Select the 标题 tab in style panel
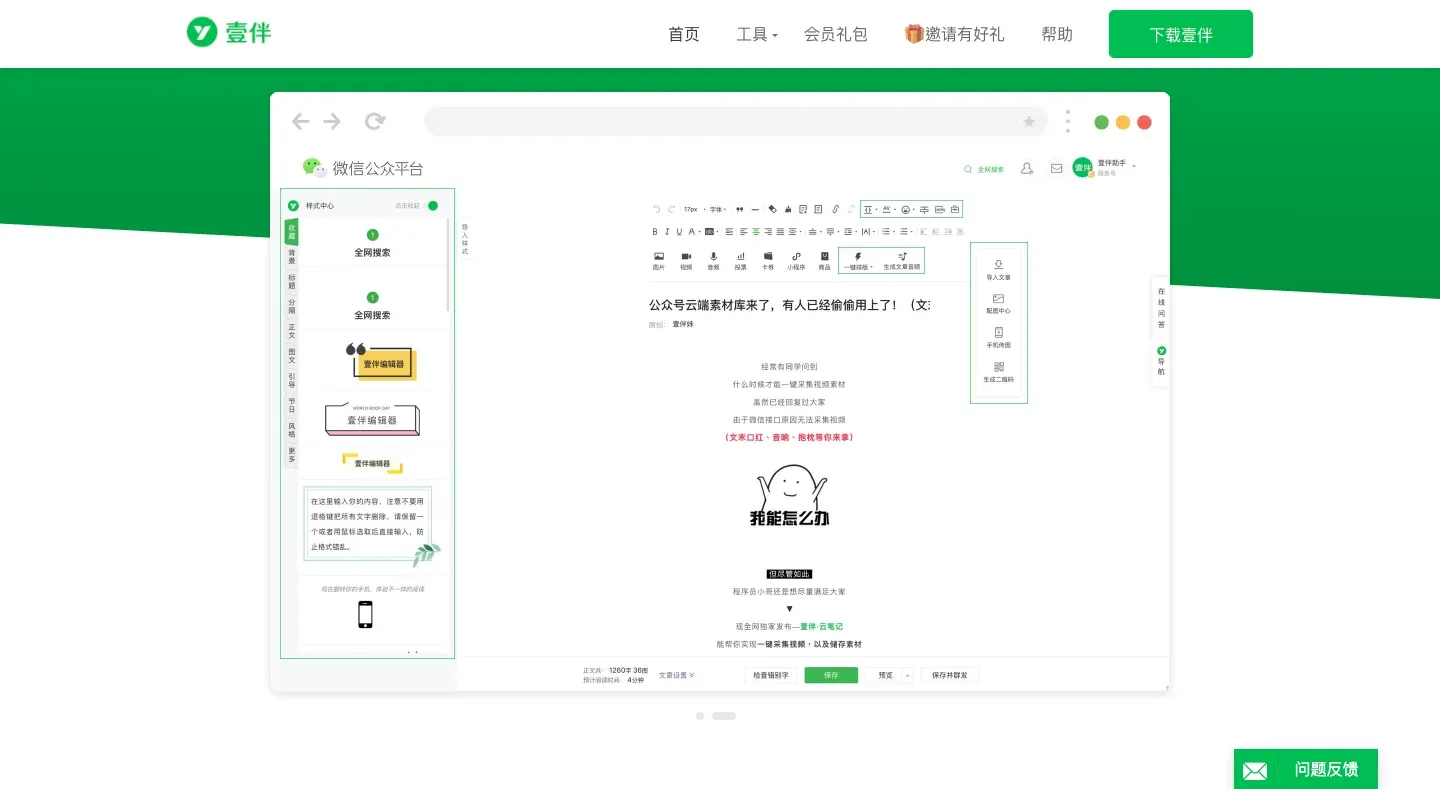The width and height of the screenshot is (1440, 789). pos(292,282)
